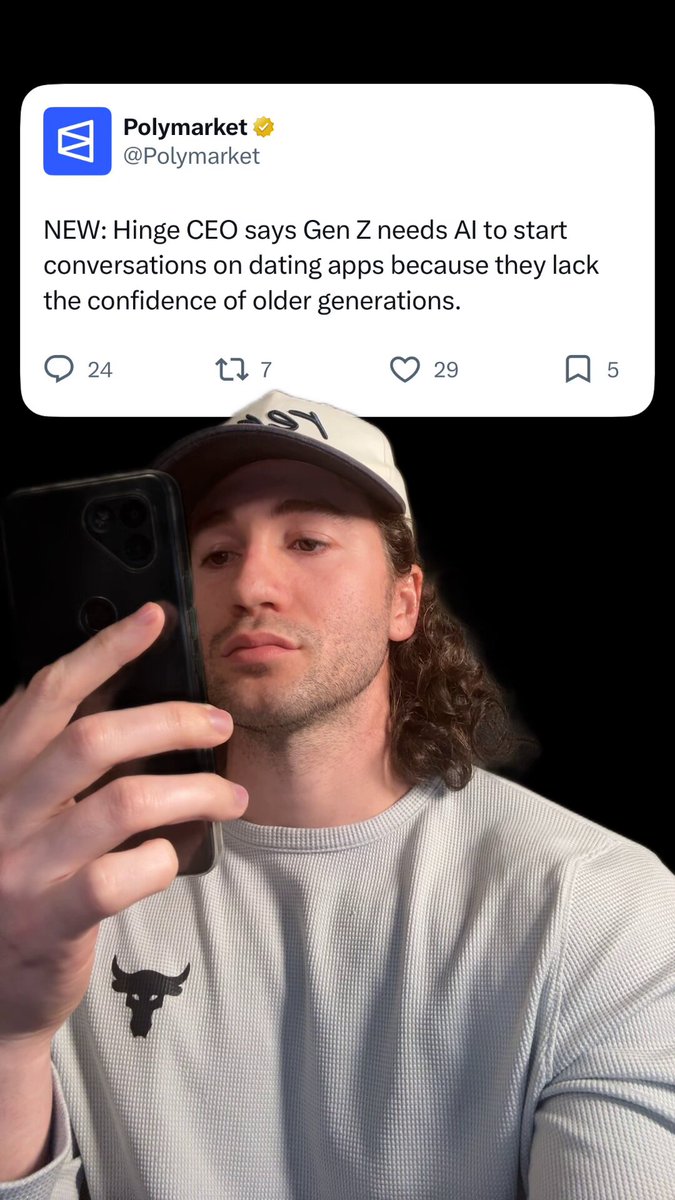Open the Polymarket display name
The height and width of the screenshot is (1200, 675).
[x=185, y=127]
